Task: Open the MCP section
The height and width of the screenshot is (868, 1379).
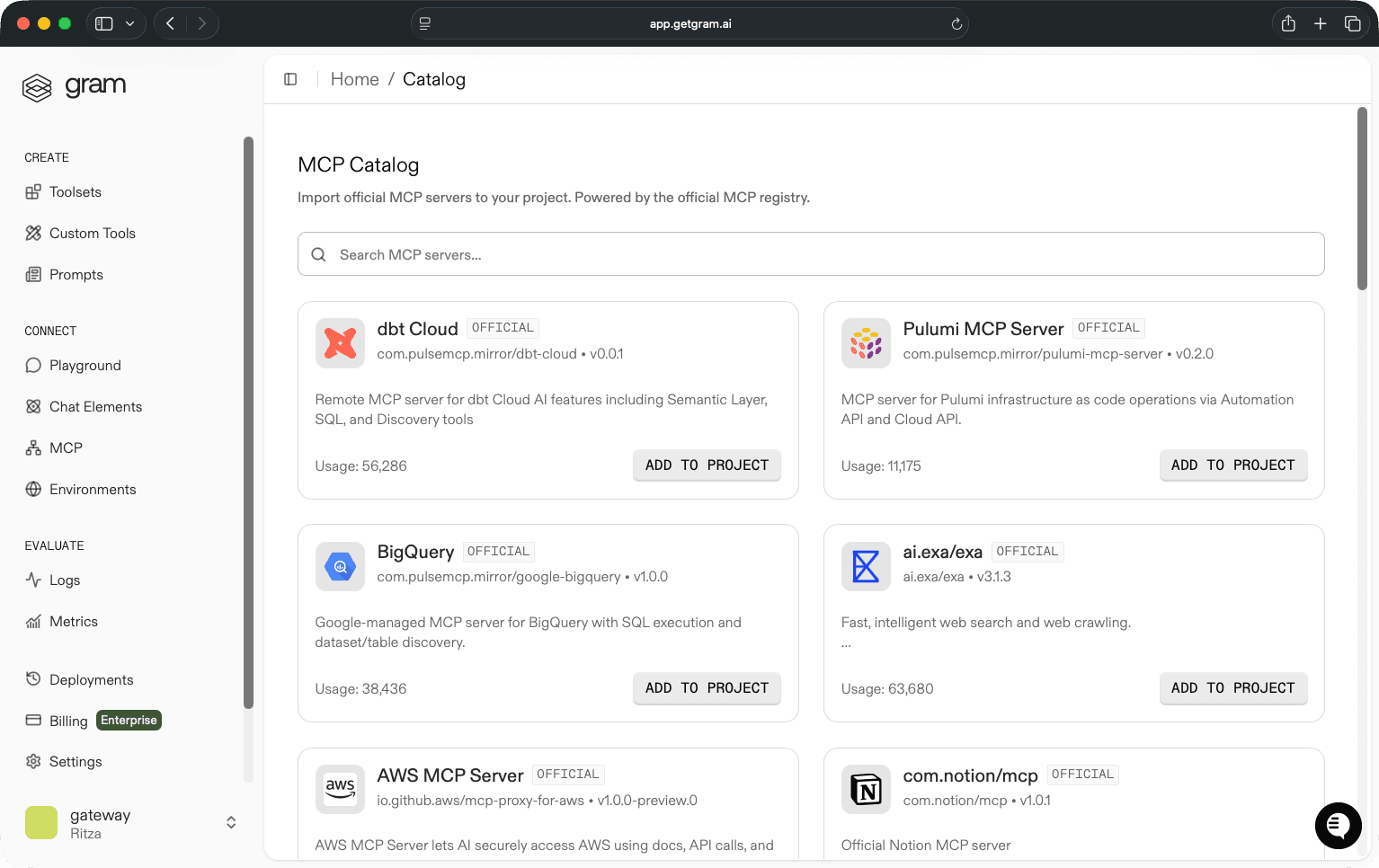Action: click(65, 447)
